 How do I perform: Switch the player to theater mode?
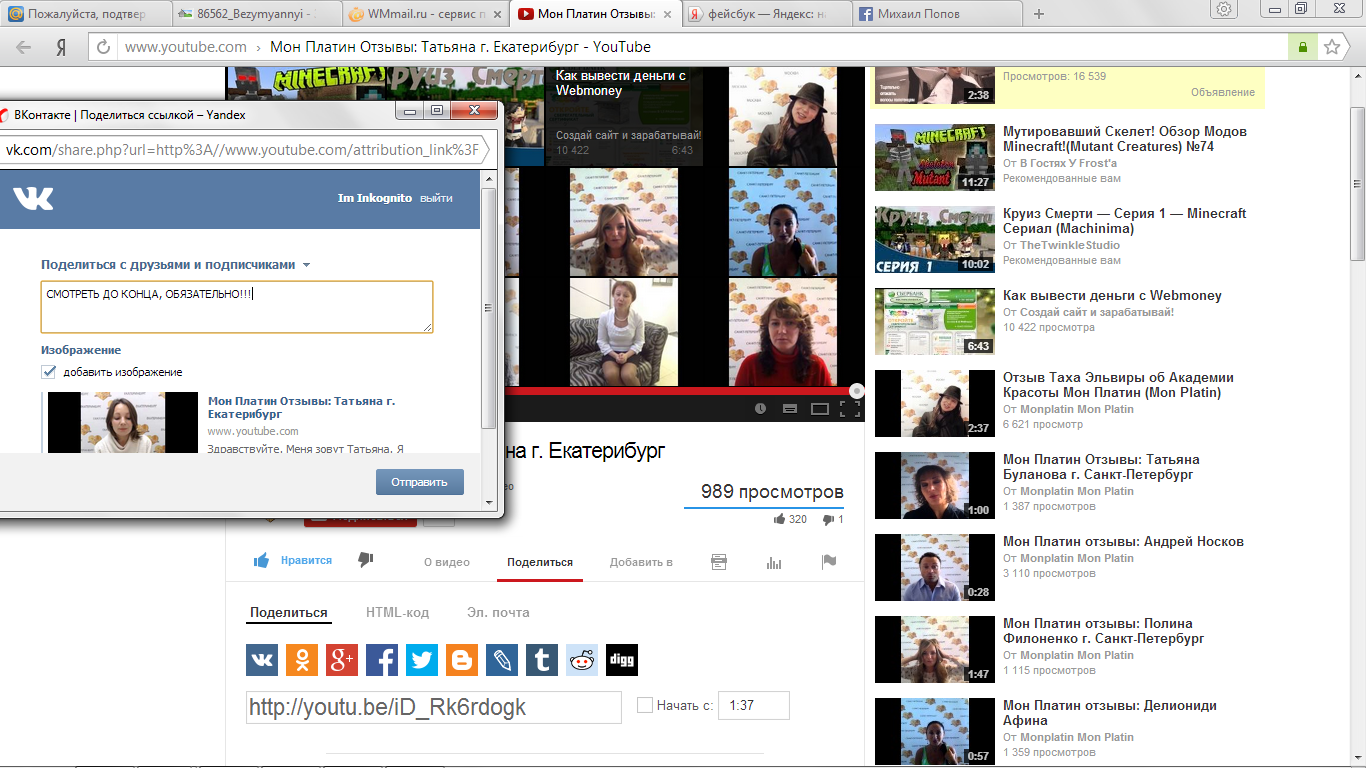[x=819, y=408]
